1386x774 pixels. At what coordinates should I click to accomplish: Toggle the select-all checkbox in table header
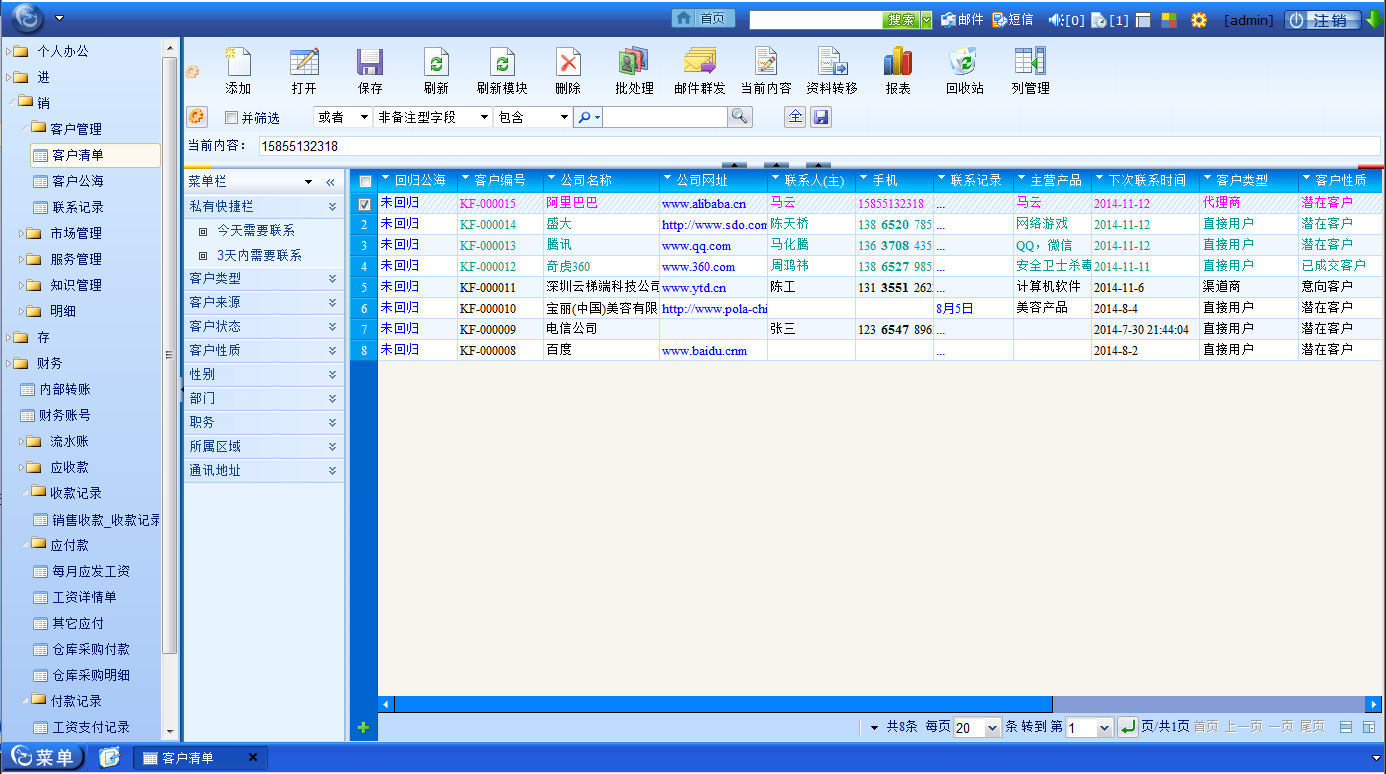tap(365, 181)
